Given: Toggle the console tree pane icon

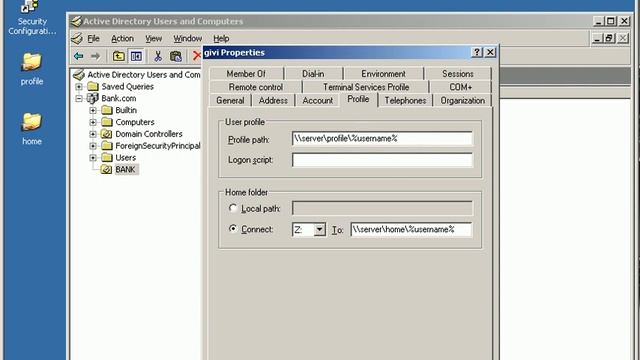Looking at the screenshot, I should point(136,56).
